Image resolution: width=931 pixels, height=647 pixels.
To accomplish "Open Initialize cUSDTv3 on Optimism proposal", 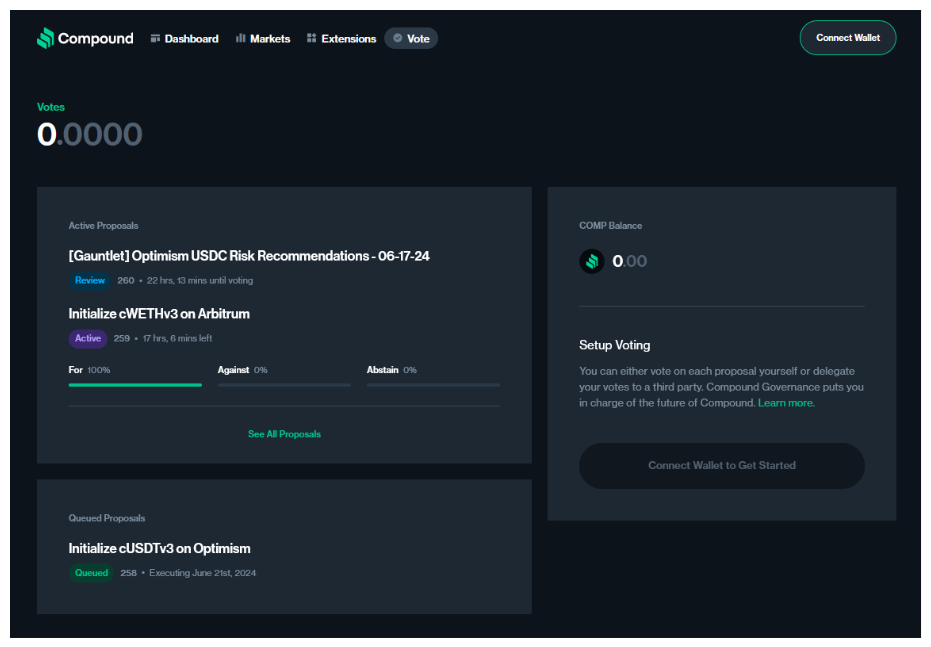I will [x=159, y=548].
